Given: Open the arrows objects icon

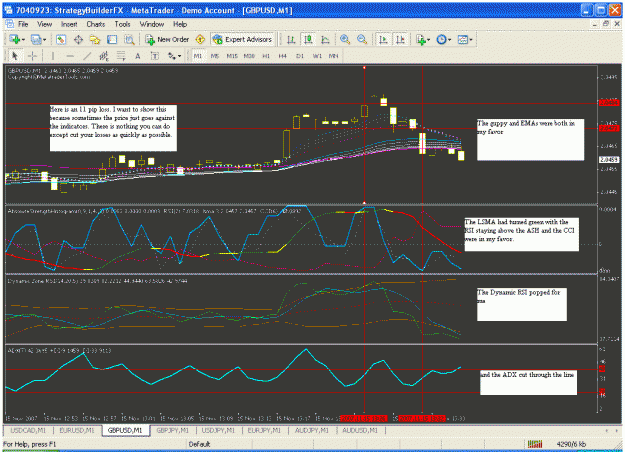Looking at the screenshot, I should point(172,56).
